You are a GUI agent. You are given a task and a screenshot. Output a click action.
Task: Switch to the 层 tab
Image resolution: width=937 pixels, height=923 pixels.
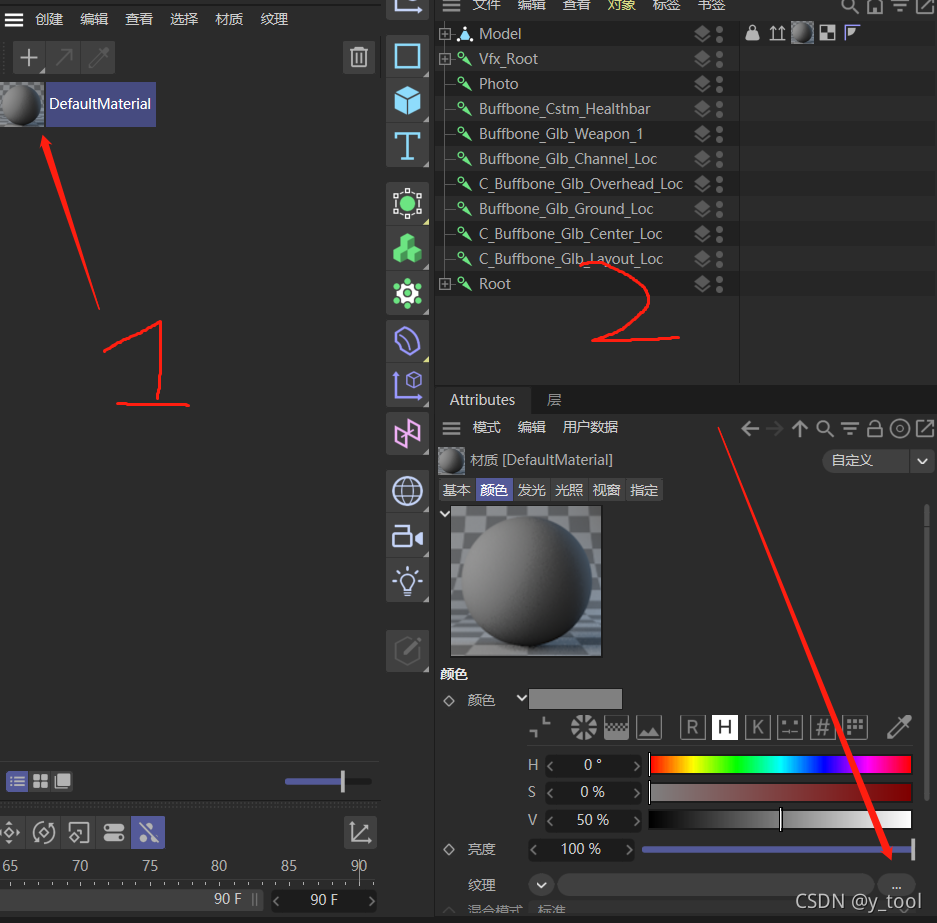click(x=554, y=400)
